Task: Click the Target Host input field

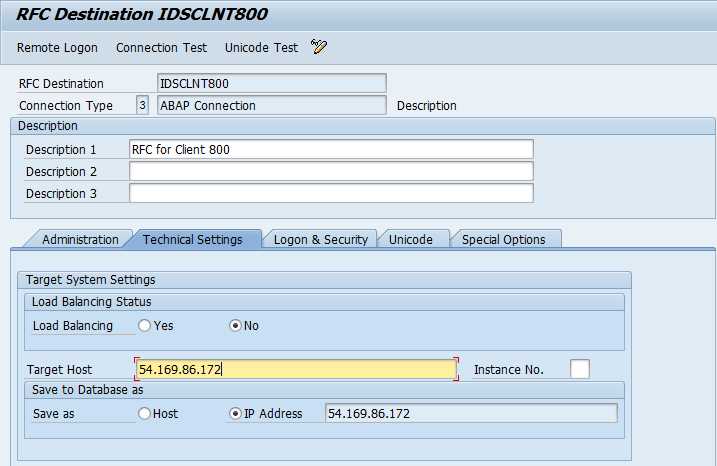Action: [x=296, y=369]
